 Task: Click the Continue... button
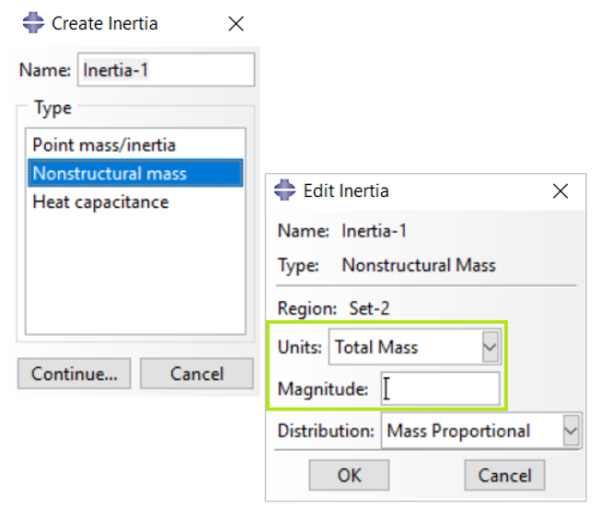pos(74,374)
